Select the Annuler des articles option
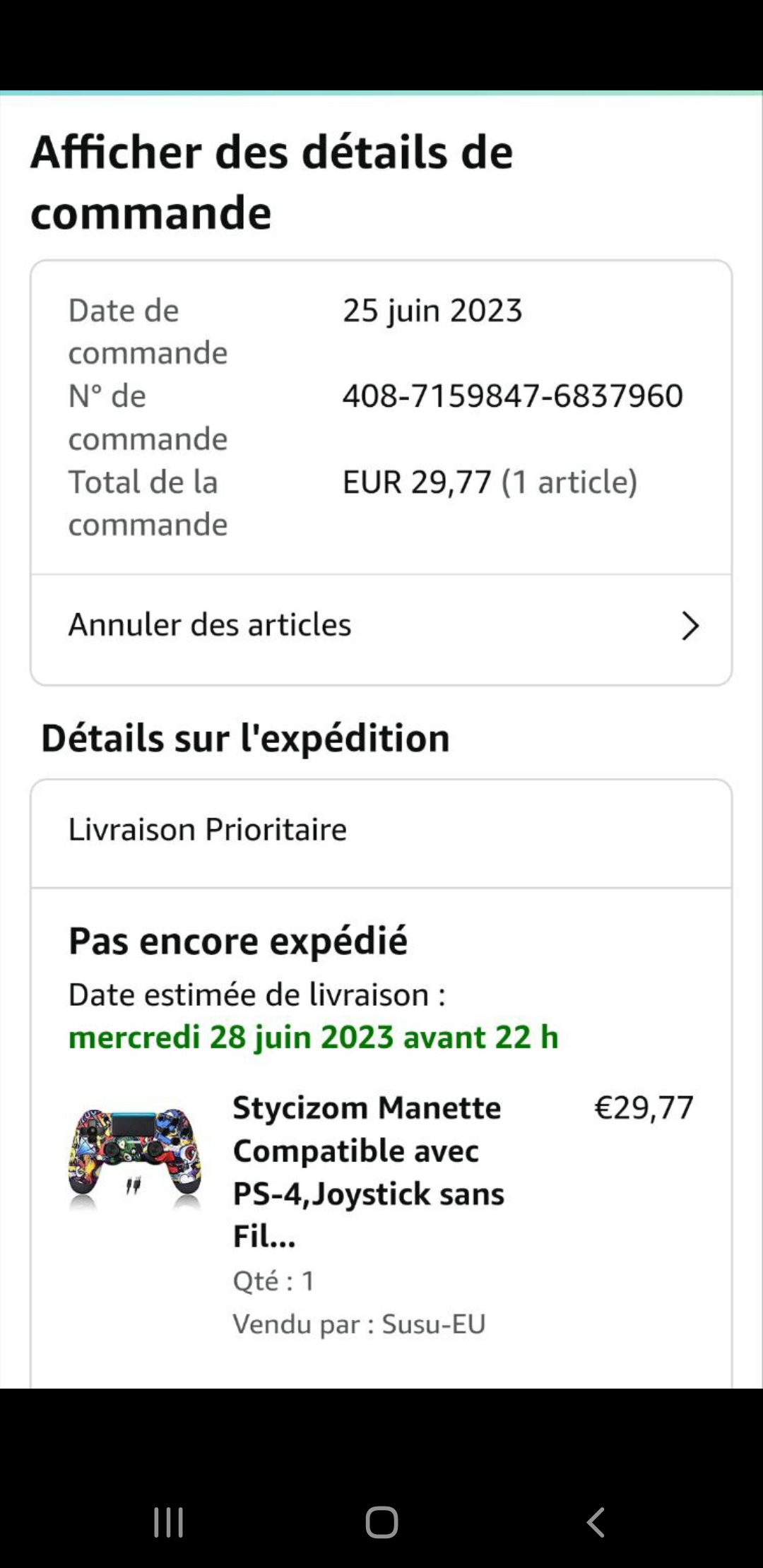 click(210, 625)
